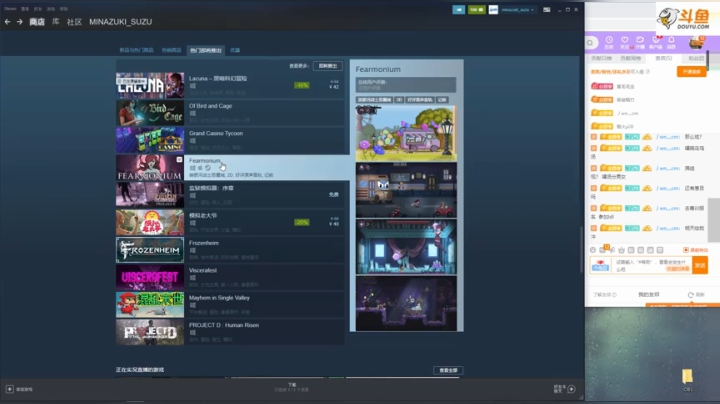
Task: View Fearmonium food truck screenshot preview
Action: [406, 133]
